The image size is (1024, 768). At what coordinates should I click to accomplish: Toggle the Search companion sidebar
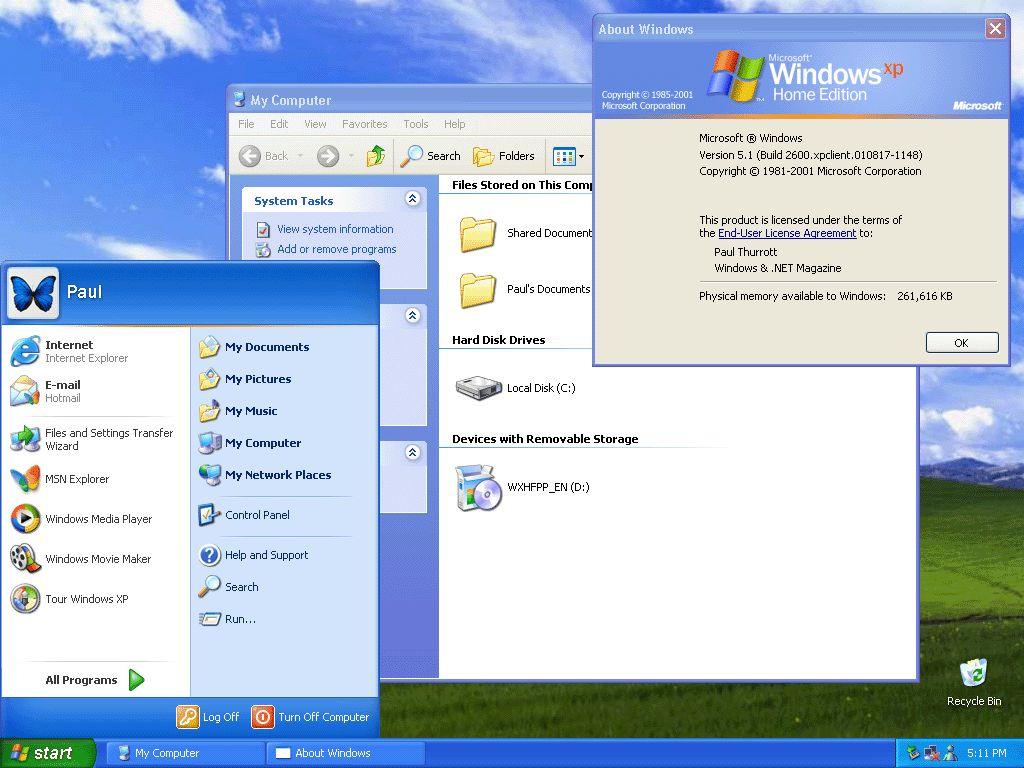pos(430,156)
